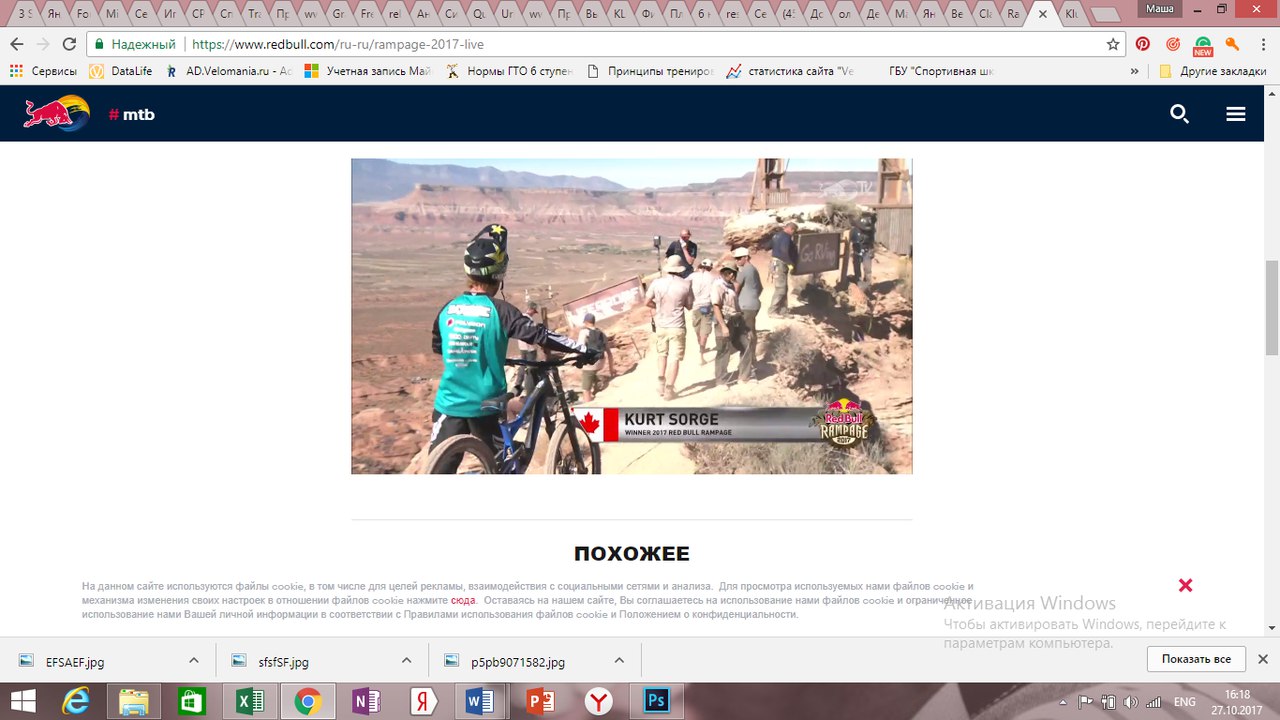Click the Kurt Sorge Rampage video image

click(x=632, y=316)
